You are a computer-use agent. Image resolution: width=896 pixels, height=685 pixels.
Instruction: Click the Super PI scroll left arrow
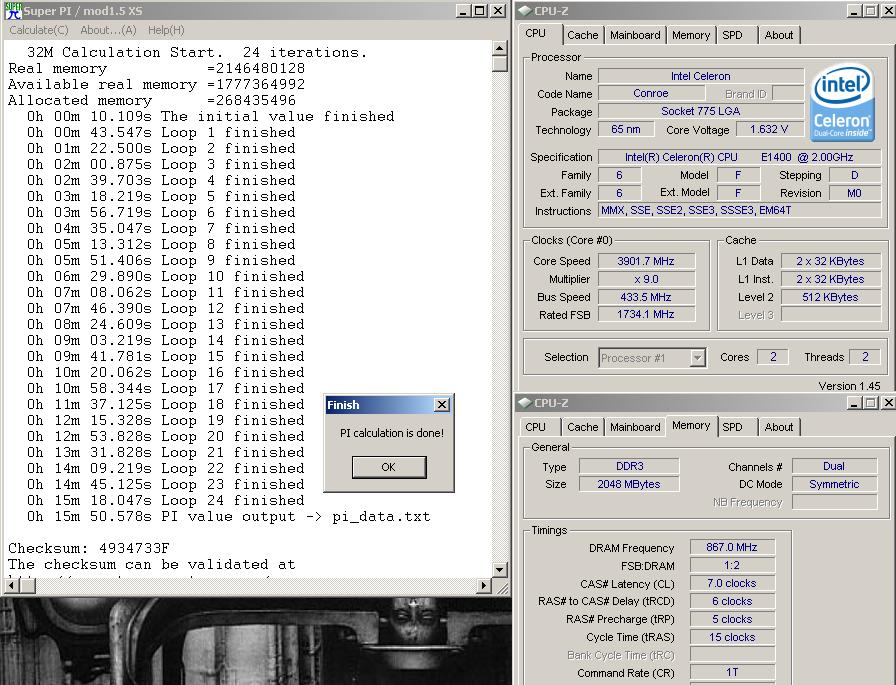[11, 585]
